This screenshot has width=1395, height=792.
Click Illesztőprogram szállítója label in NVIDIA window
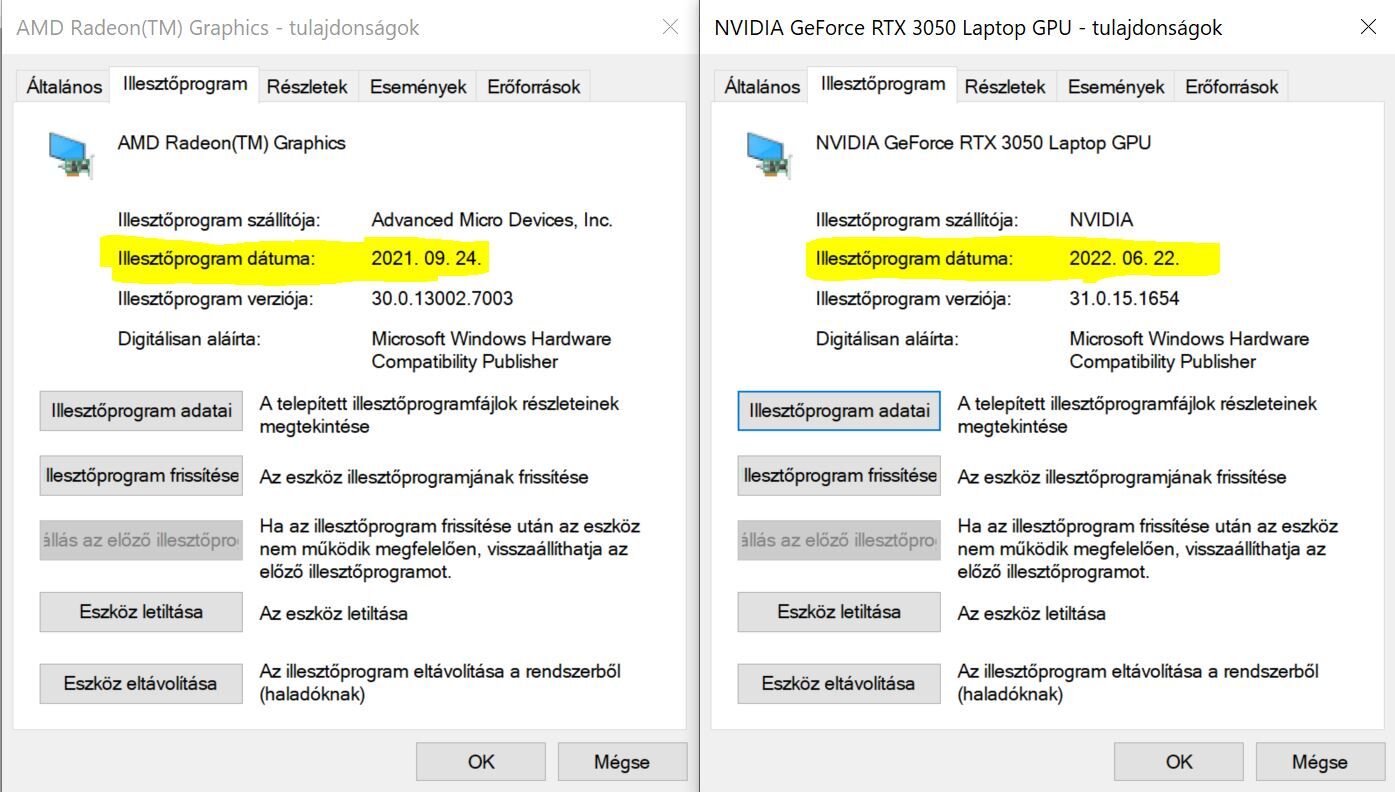pyautogui.click(x=917, y=220)
